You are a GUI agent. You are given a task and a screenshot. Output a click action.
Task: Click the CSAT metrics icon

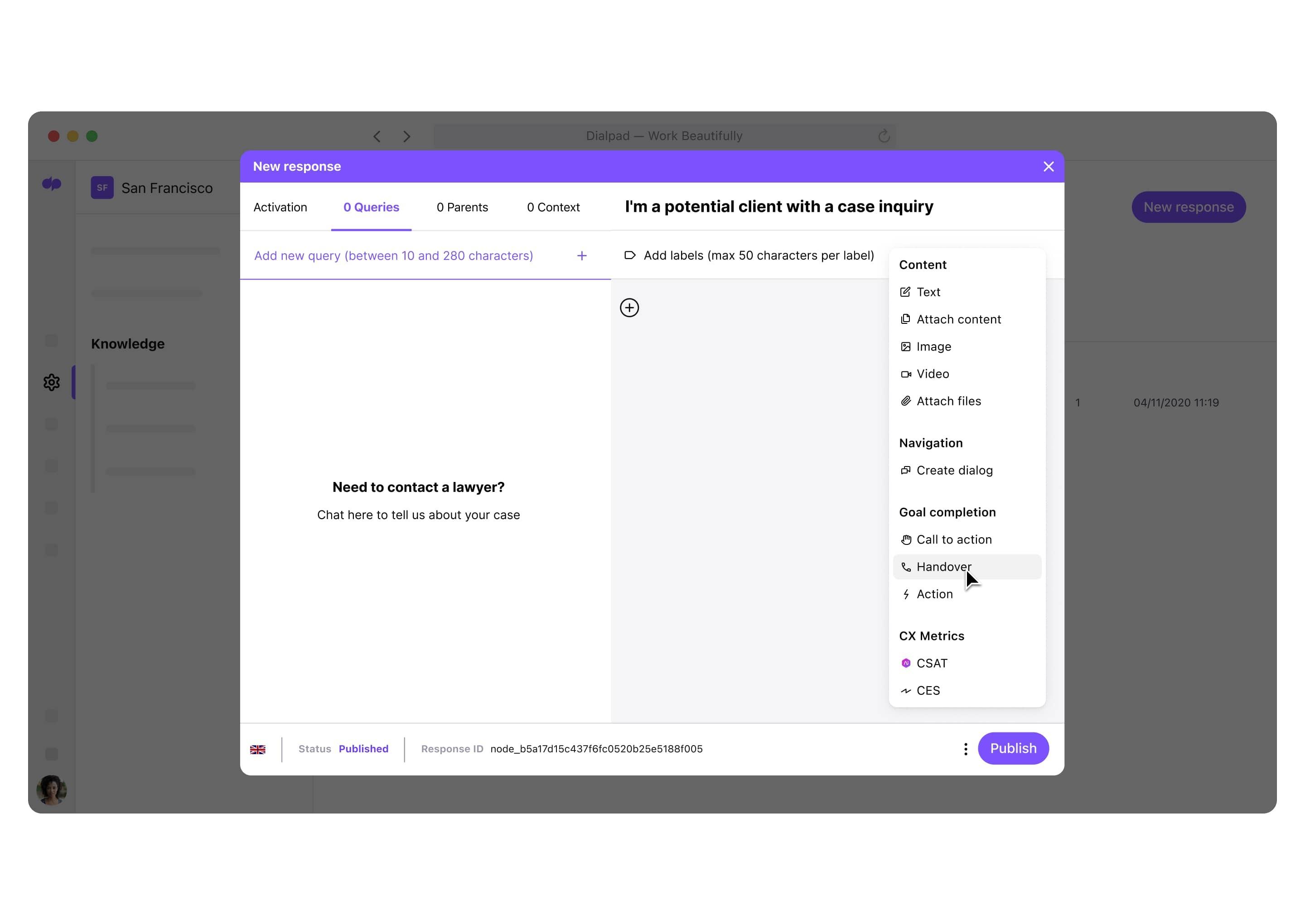[905, 662]
